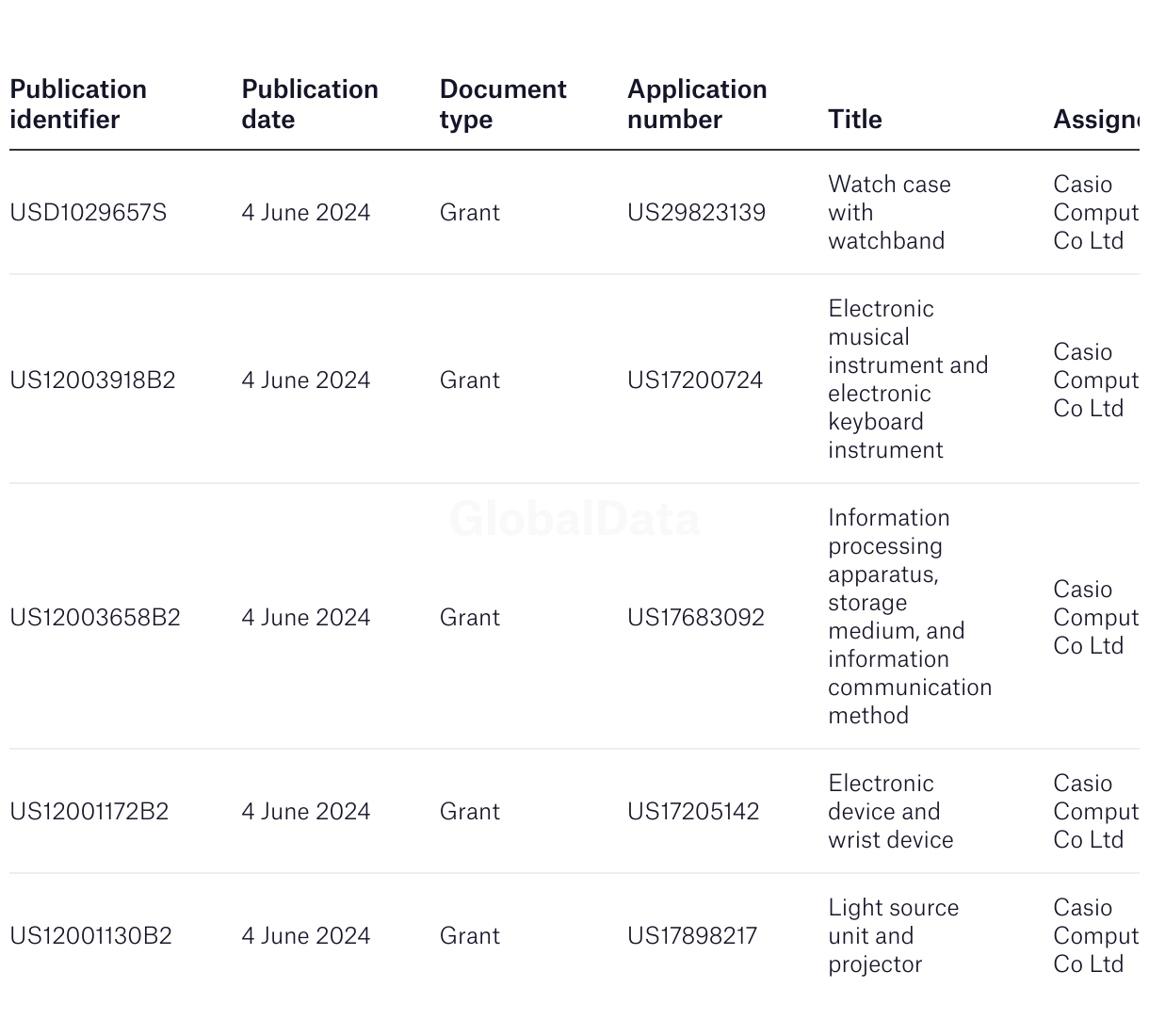The image size is (1149, 1036).
Task: Click the Publication date column header
Action: [x=310, y=105]
